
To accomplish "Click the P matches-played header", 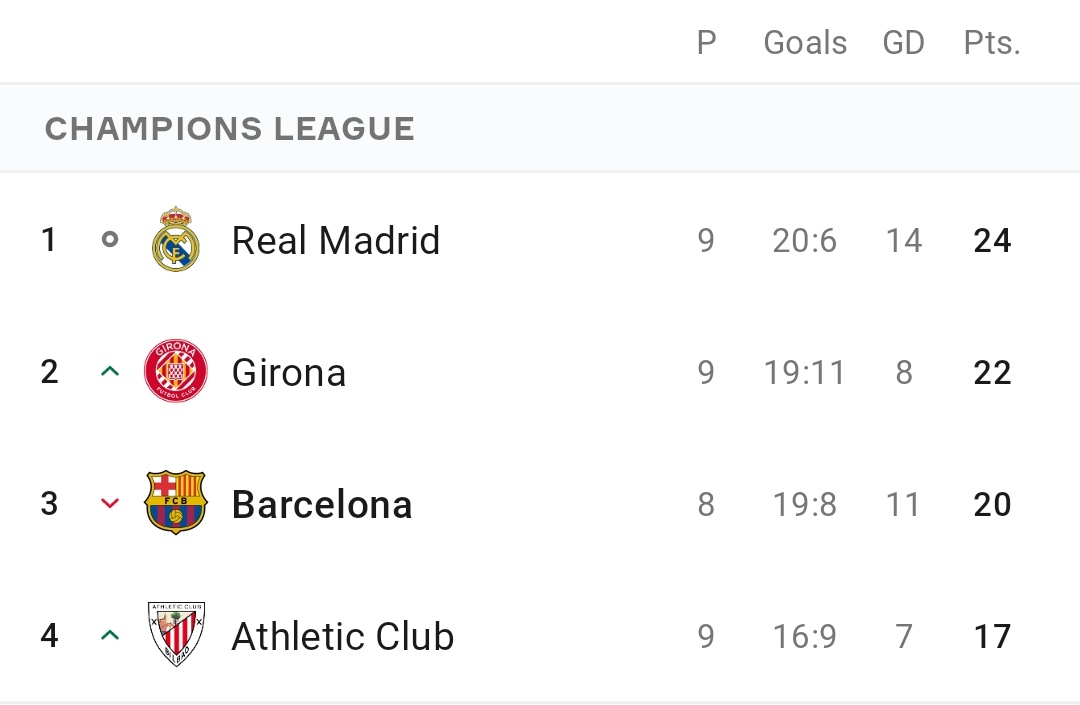I will point(707,43).
